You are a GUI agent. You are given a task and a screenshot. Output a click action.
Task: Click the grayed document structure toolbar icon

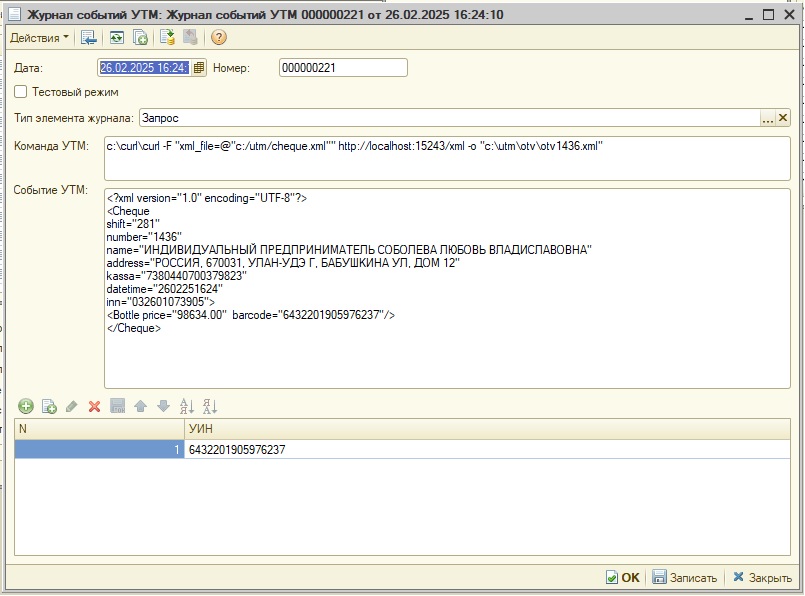(190, 37)
